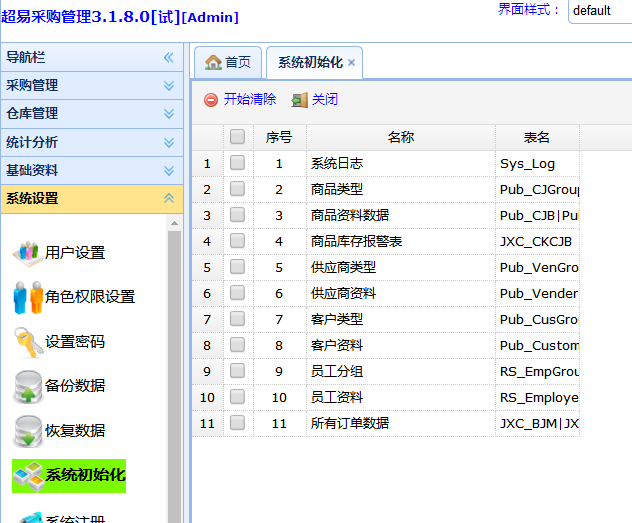
Task: Close the System Initialization (系统初始化) tab
Action: 351,63
